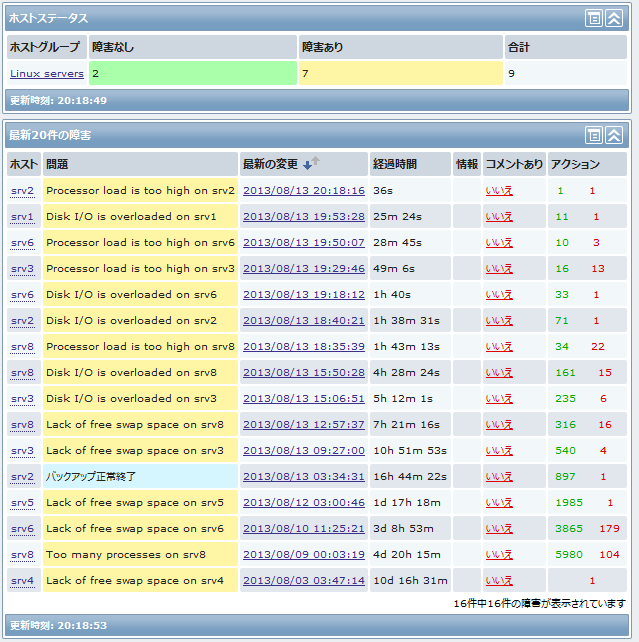This screenshot has width=639, height=642.
Task: Open timestamp 2013/08/13 15:50:28
Action: [304, 373]
